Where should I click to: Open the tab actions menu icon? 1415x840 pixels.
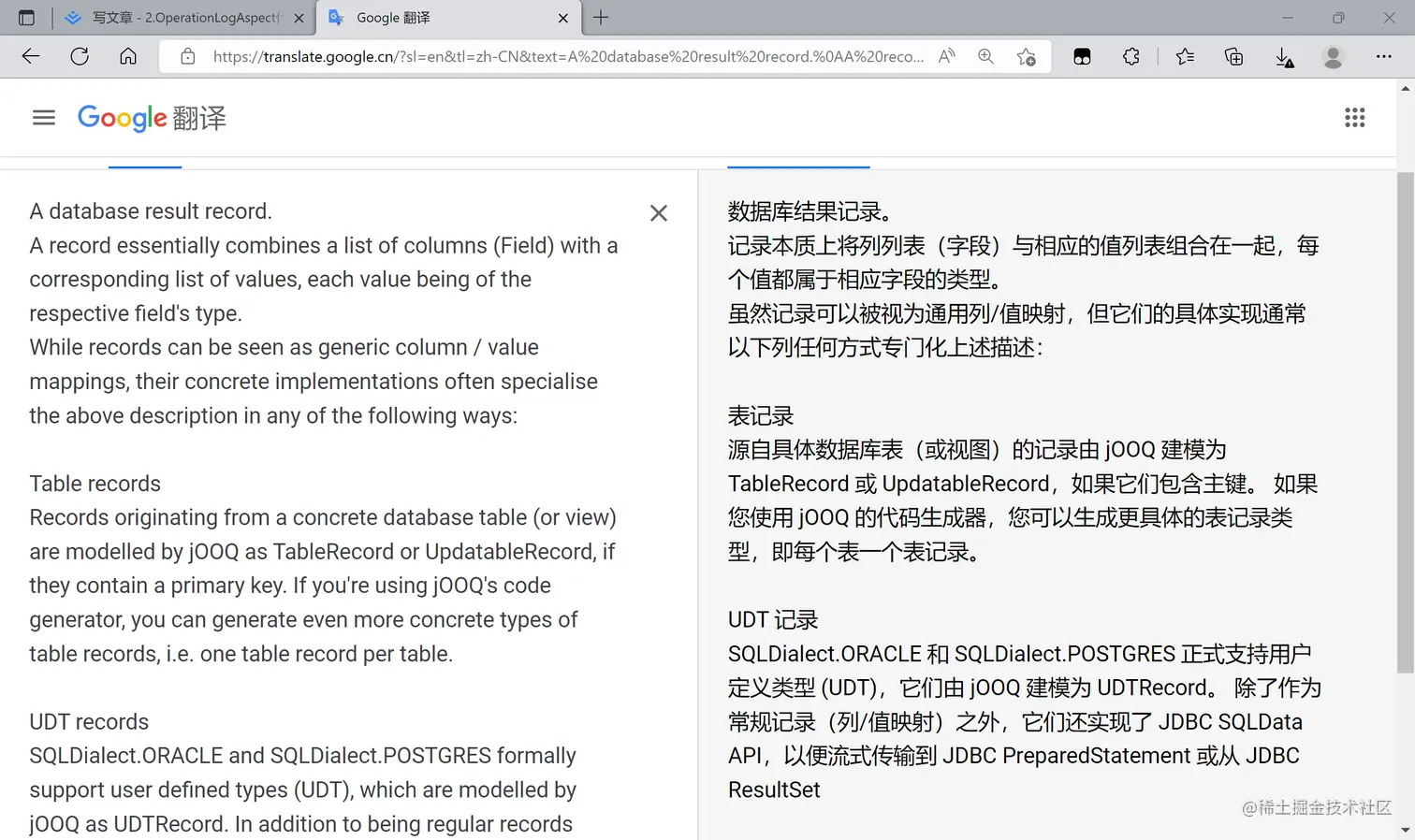tap(26, 18)
